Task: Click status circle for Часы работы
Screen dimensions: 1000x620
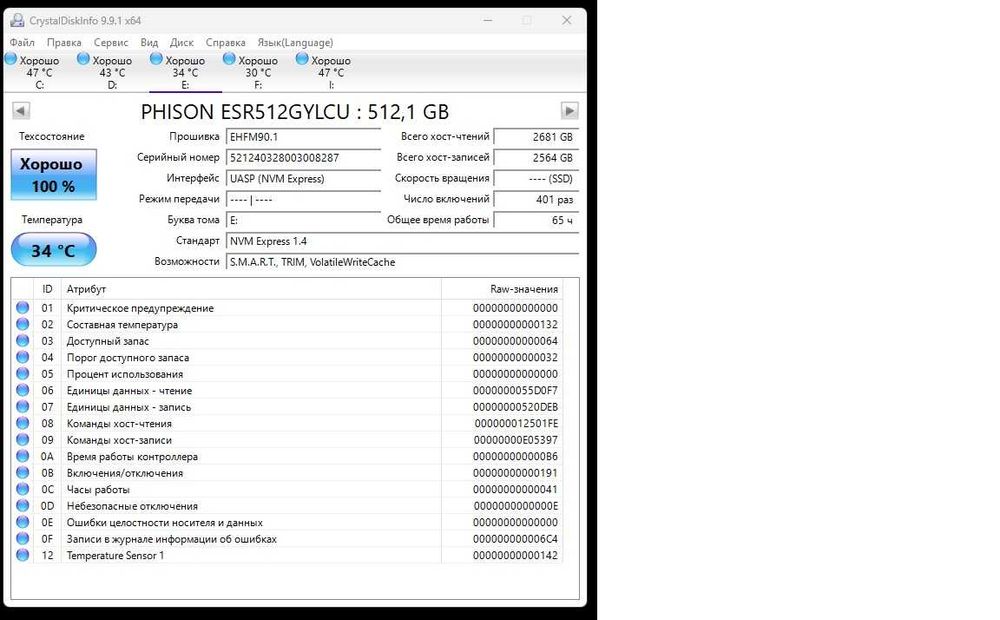Action: point(22,489)
